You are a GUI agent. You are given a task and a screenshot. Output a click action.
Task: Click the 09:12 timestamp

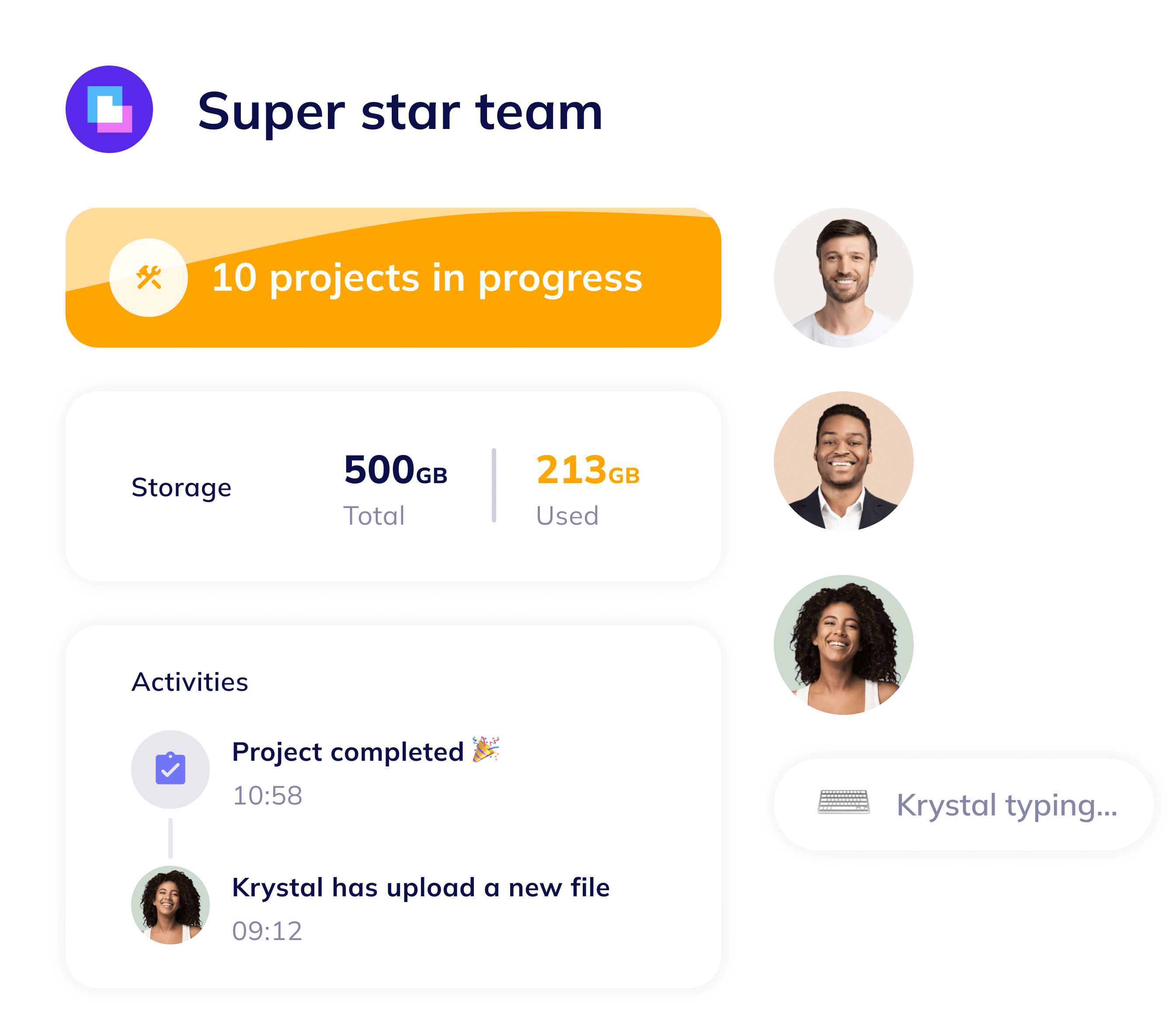(x=267, y=931)
